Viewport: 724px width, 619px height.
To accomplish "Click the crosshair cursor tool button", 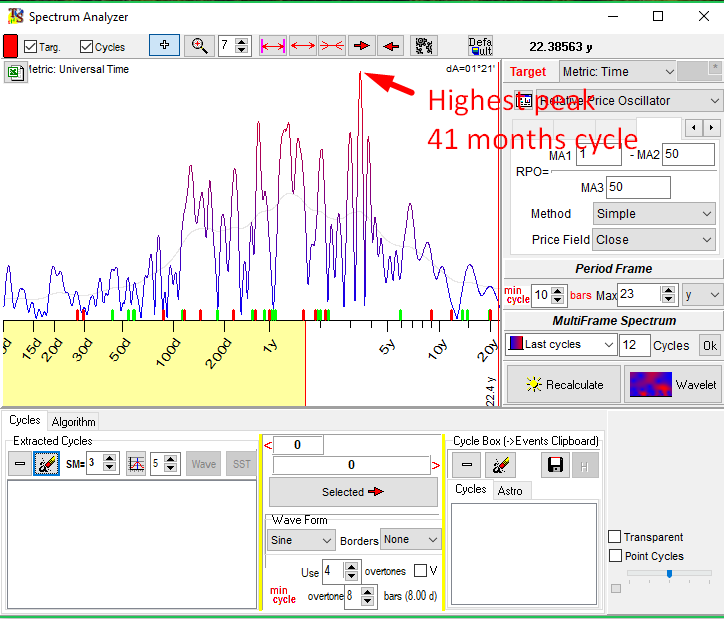I will pyautogui.click(x=164, y=45).
